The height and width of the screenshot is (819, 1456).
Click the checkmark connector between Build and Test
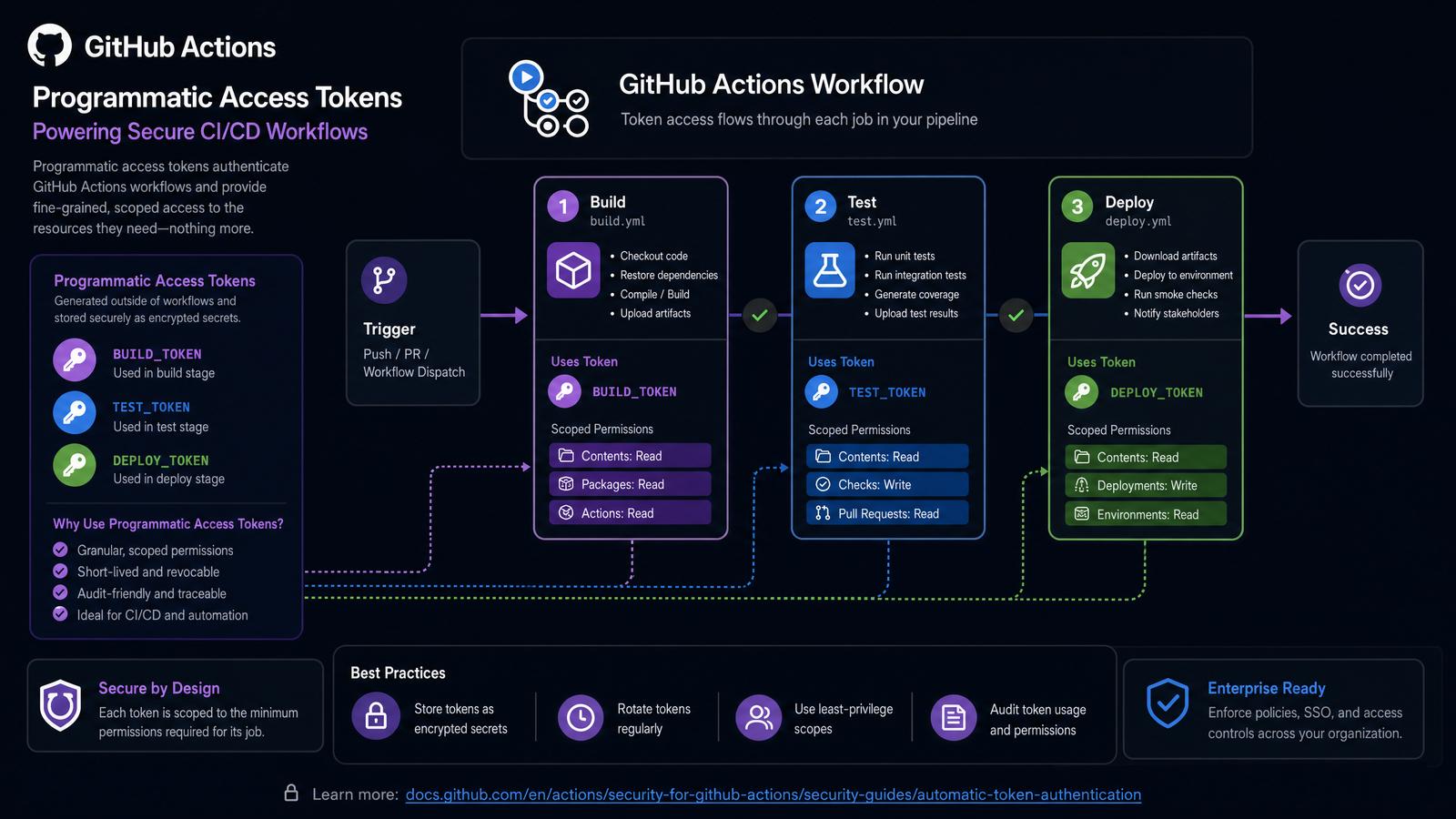(760, 315)
